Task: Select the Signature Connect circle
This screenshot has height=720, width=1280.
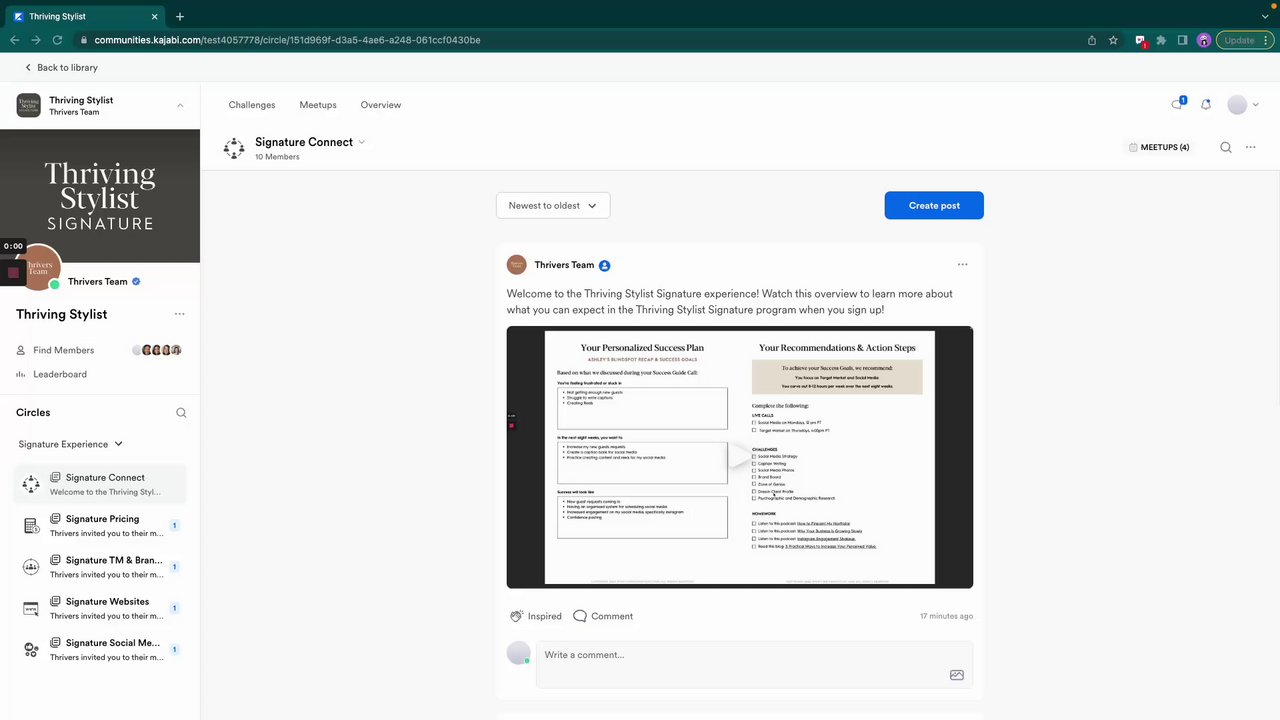Action: pyautogui.click(x=100, y=484)
